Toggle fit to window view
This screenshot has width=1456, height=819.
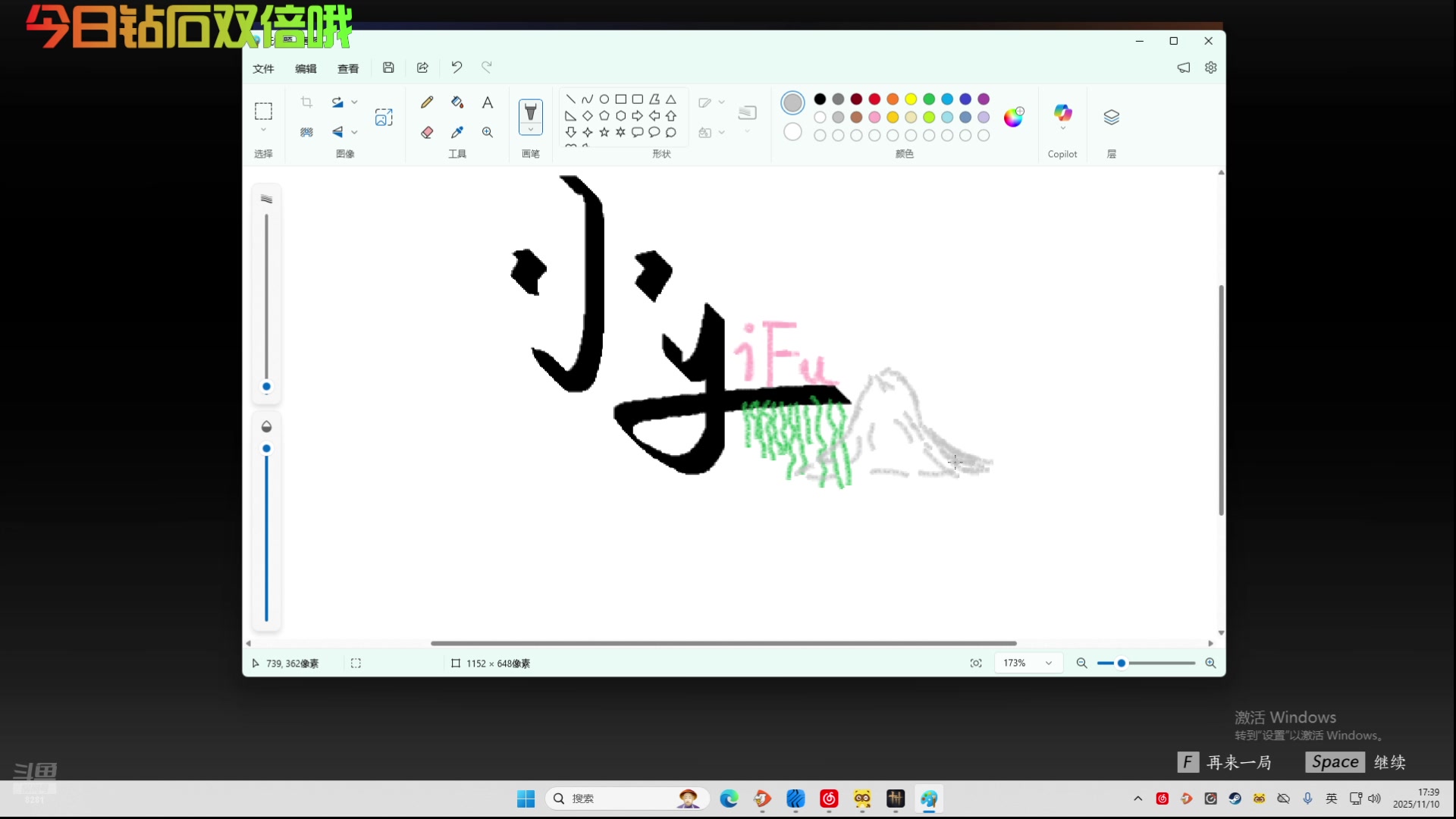(x=976, y=664)
